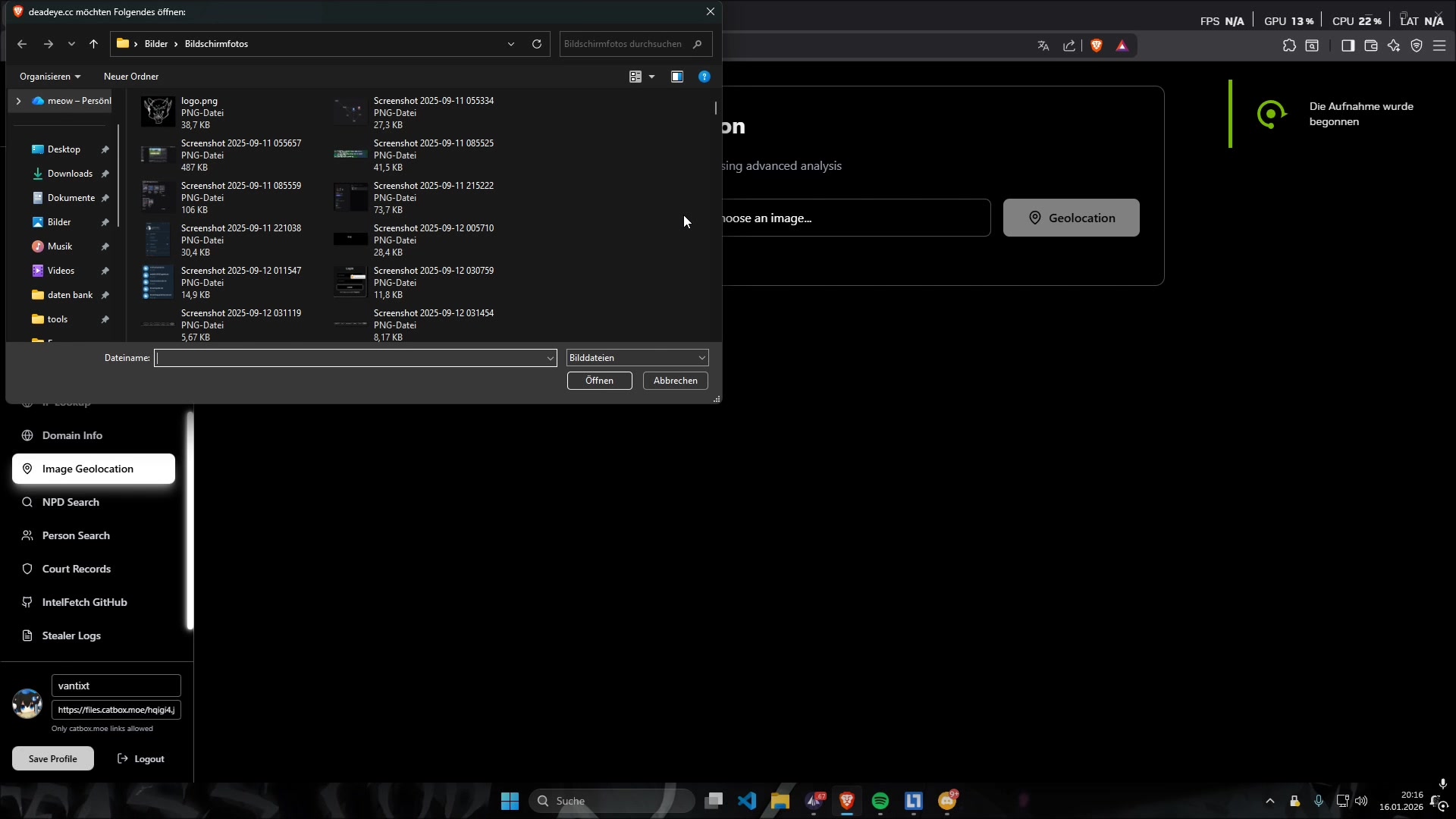
Task: Open the Organisieren dropdown menu
Action: pyautogui.click(x=50, y=77)
